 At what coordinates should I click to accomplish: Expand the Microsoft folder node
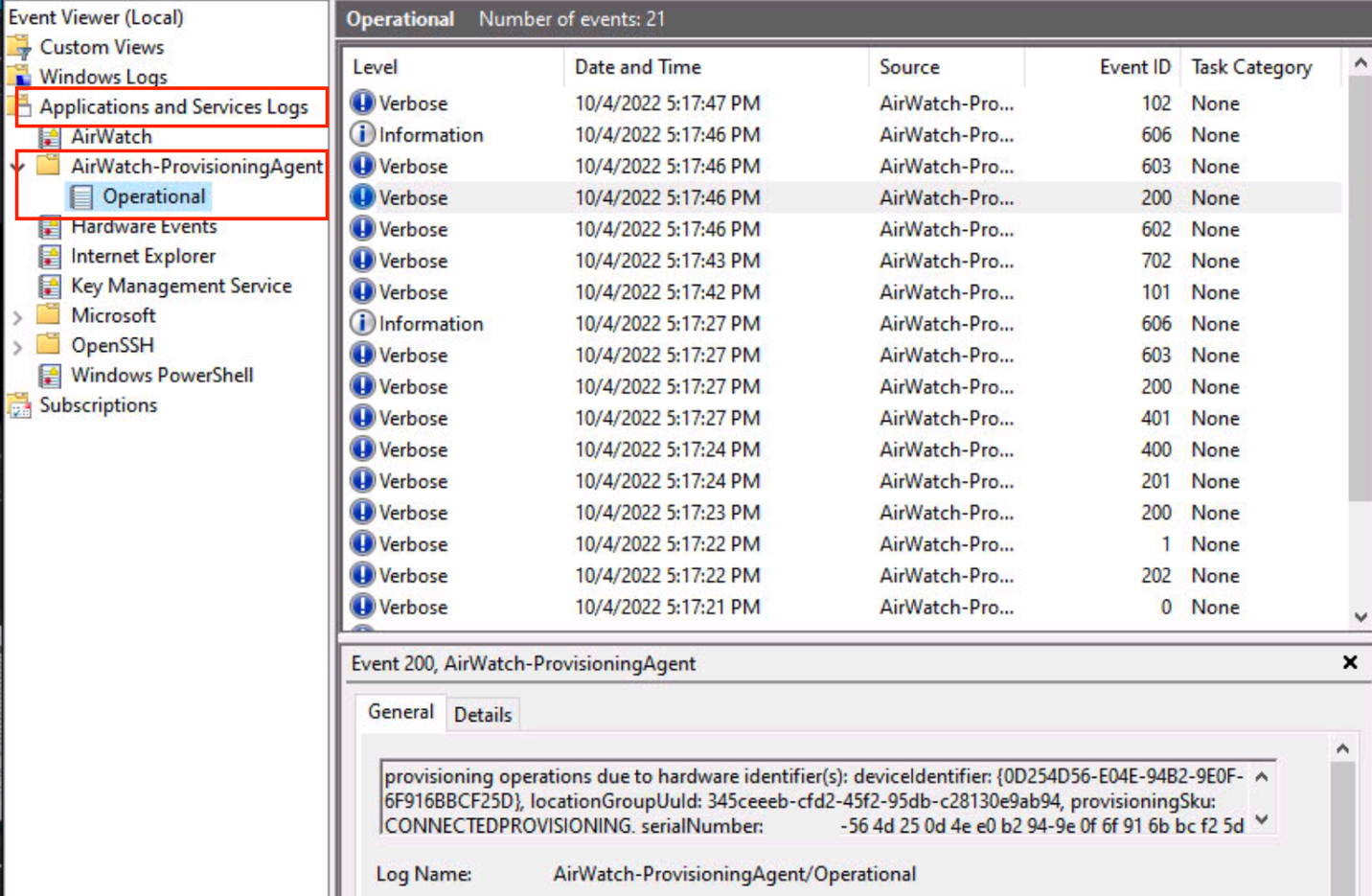click(x=18, y=314)
